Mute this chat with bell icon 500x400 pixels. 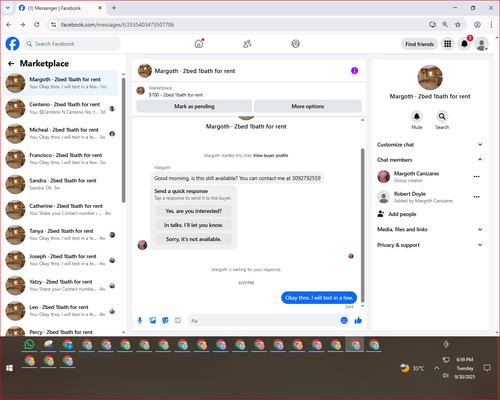click(417, 116)
